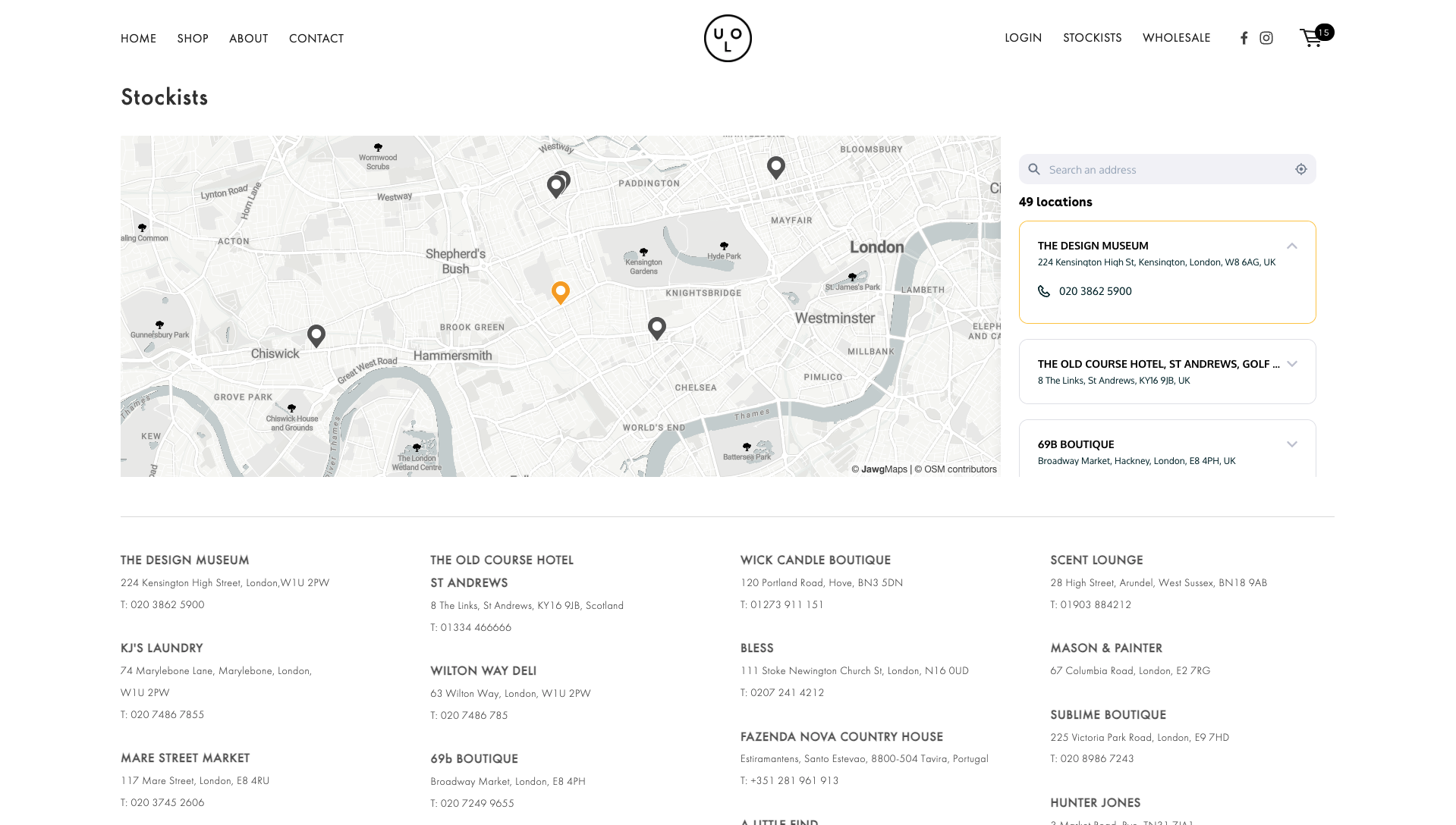
Task: Click the map pin near Bloomsbury
Action: 776,168
